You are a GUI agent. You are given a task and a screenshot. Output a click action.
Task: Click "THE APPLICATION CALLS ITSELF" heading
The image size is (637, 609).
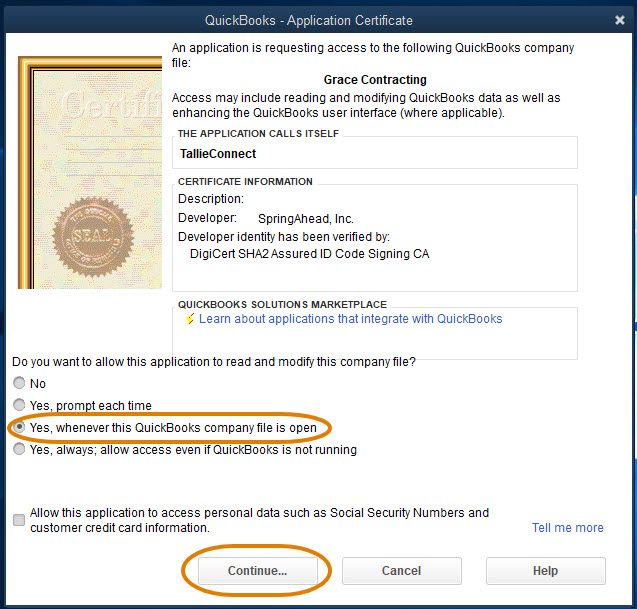pos(258,134)
